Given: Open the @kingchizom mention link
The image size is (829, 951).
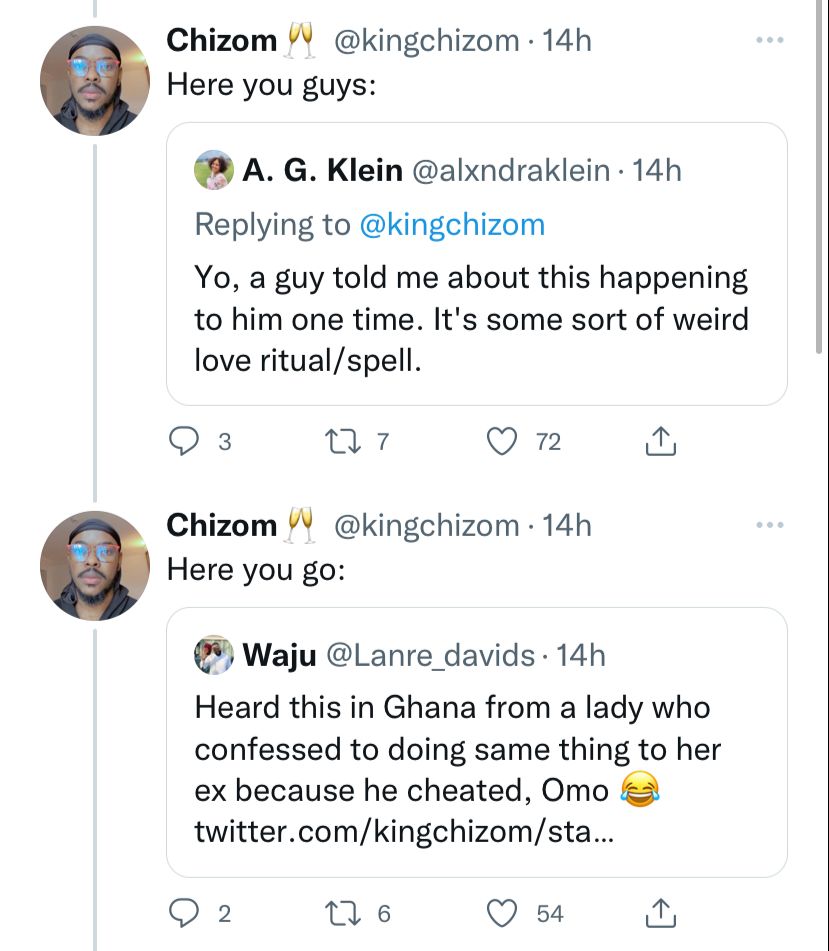Looking at the screenshot, I should click(x=451, y=224).
